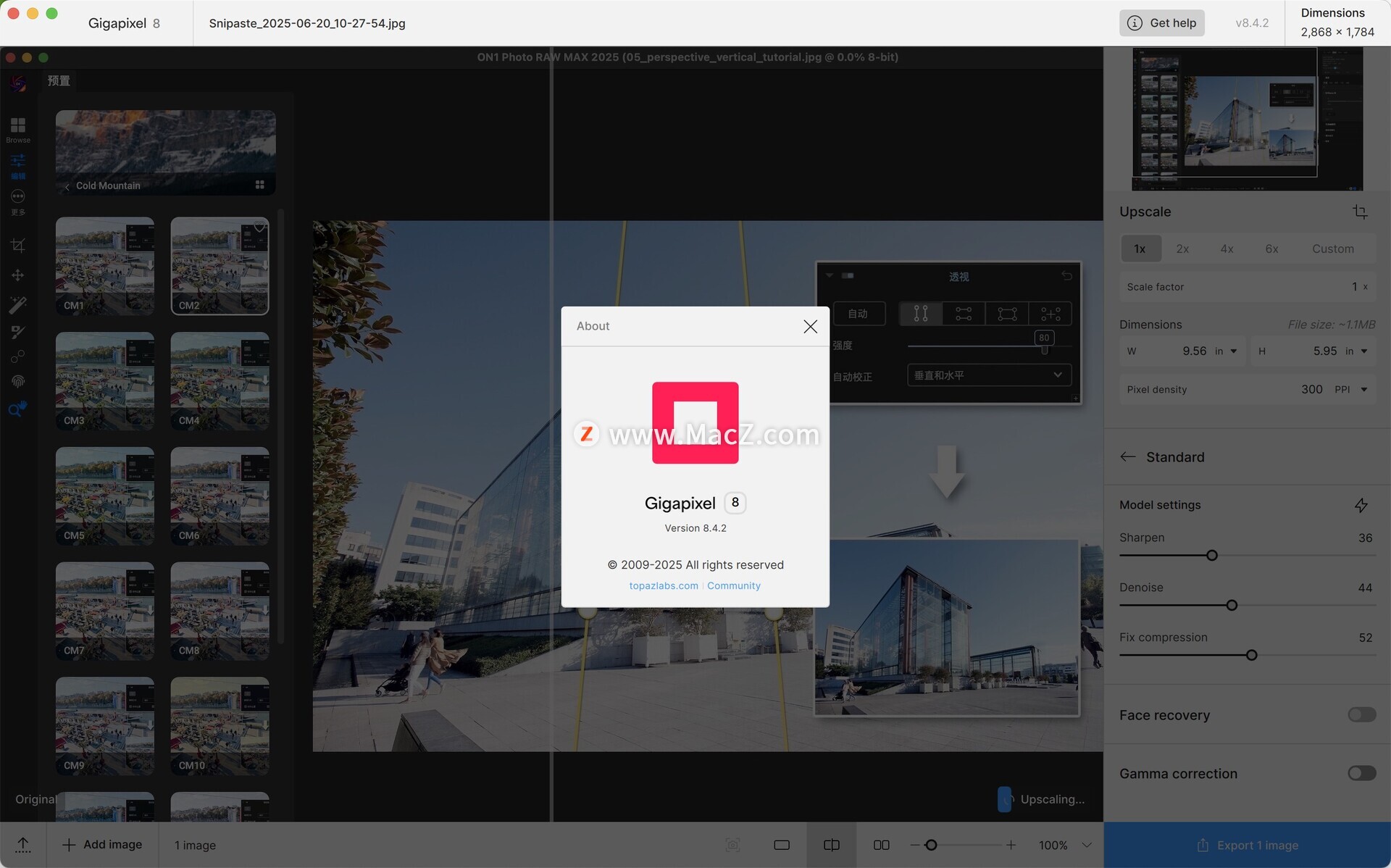1391x868 pixels.
Task: Click grid view icon on Cold Mountain preset
Action: click(x=259, y=185)
